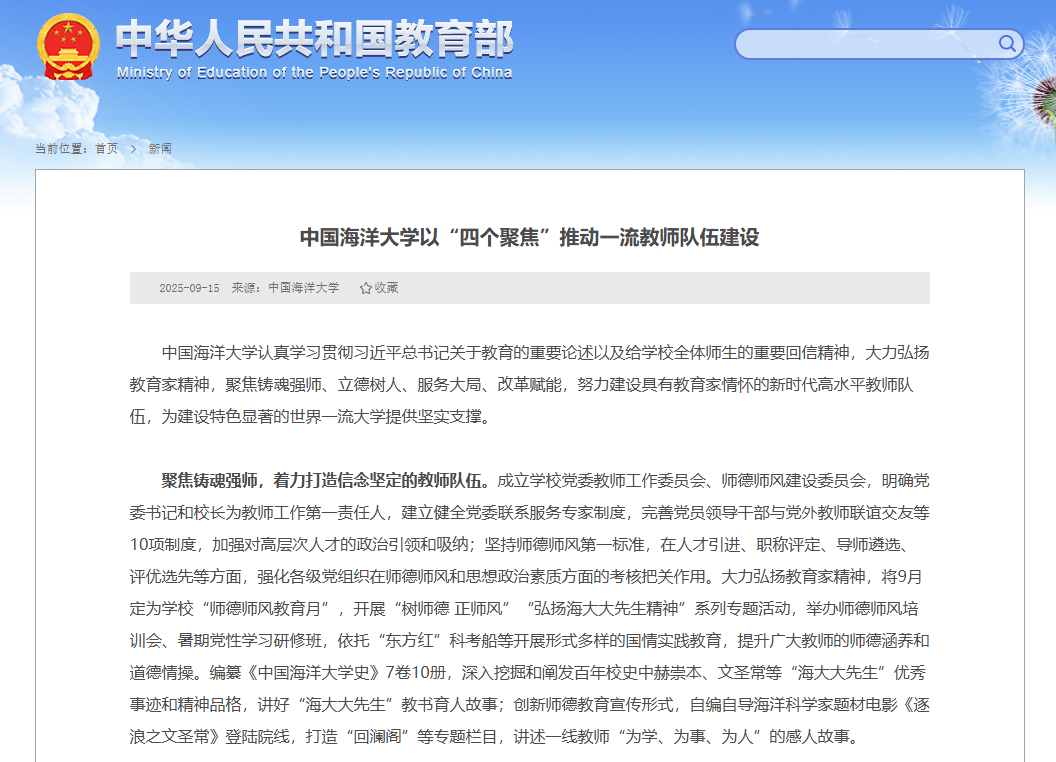The image size is (1056, 762).
Task: Click the publication date 2025-09-15
Action: point(189,288)
